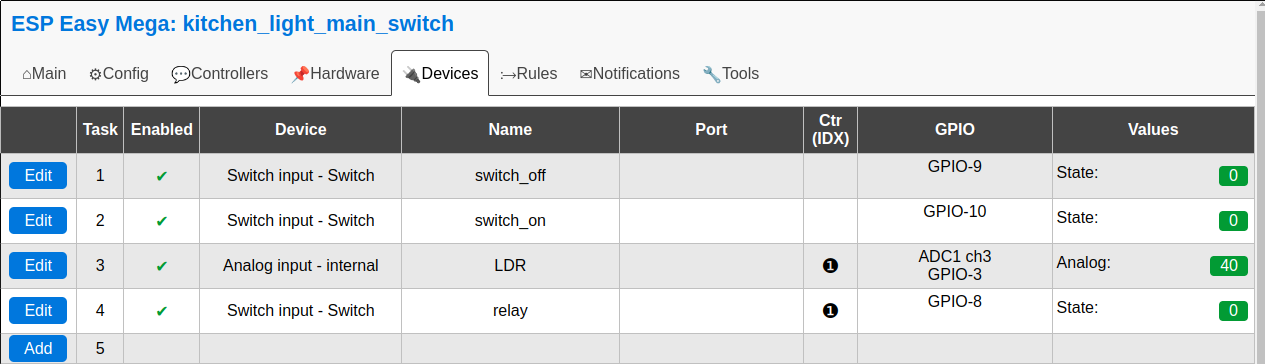The height and width of the screenshot is (364, 1265).
Task: Click ESP Easy Mega kitchen_light_main_switch title
Action: coord(232,23)
